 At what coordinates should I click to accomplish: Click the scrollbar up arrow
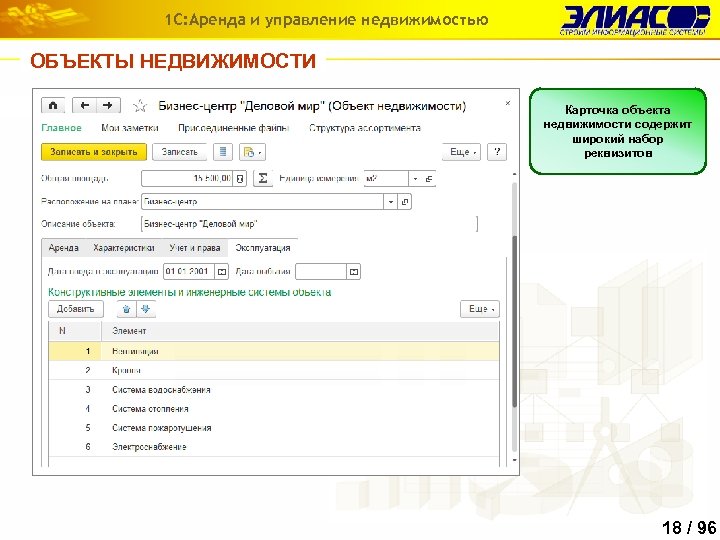515,174
